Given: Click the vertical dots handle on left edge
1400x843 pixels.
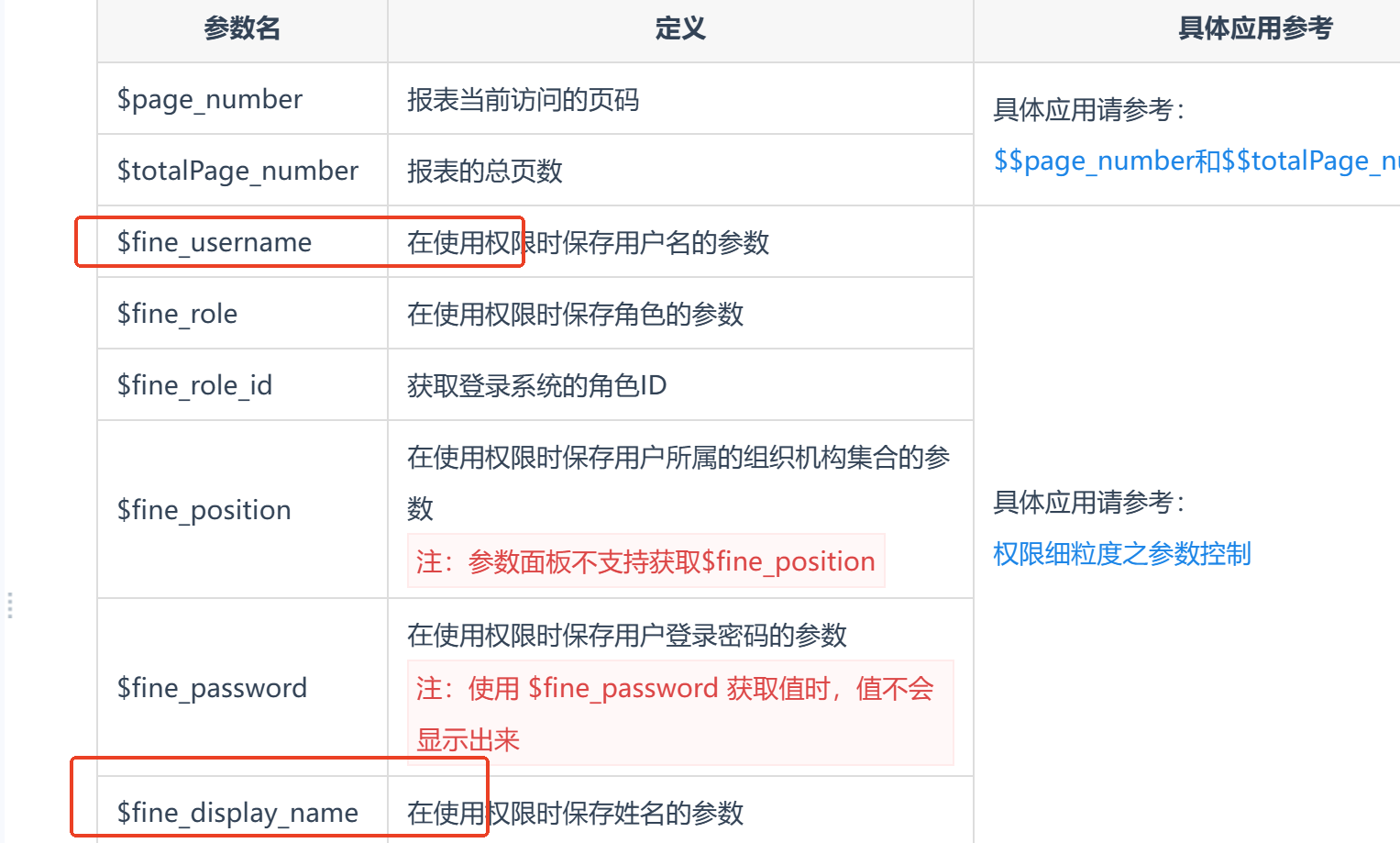Looking at the screenshot, I should pyautogui.click(x=10, y=605).
